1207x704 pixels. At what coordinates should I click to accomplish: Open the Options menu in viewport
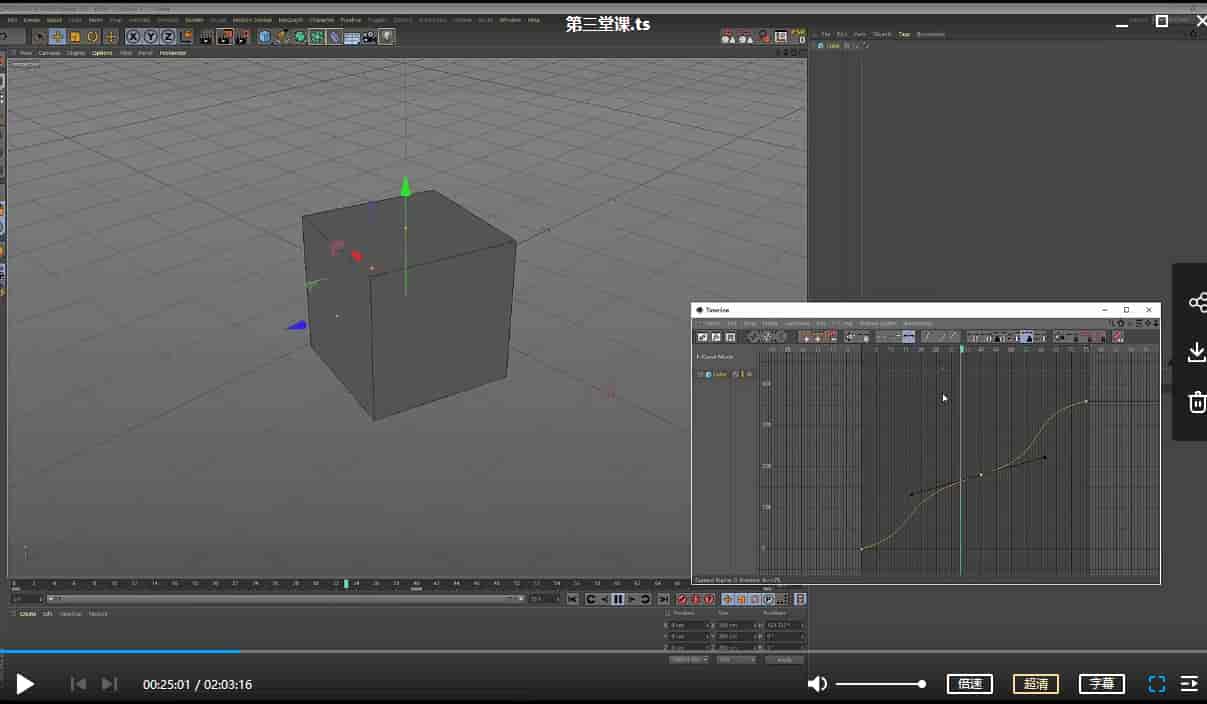point(102,53)
